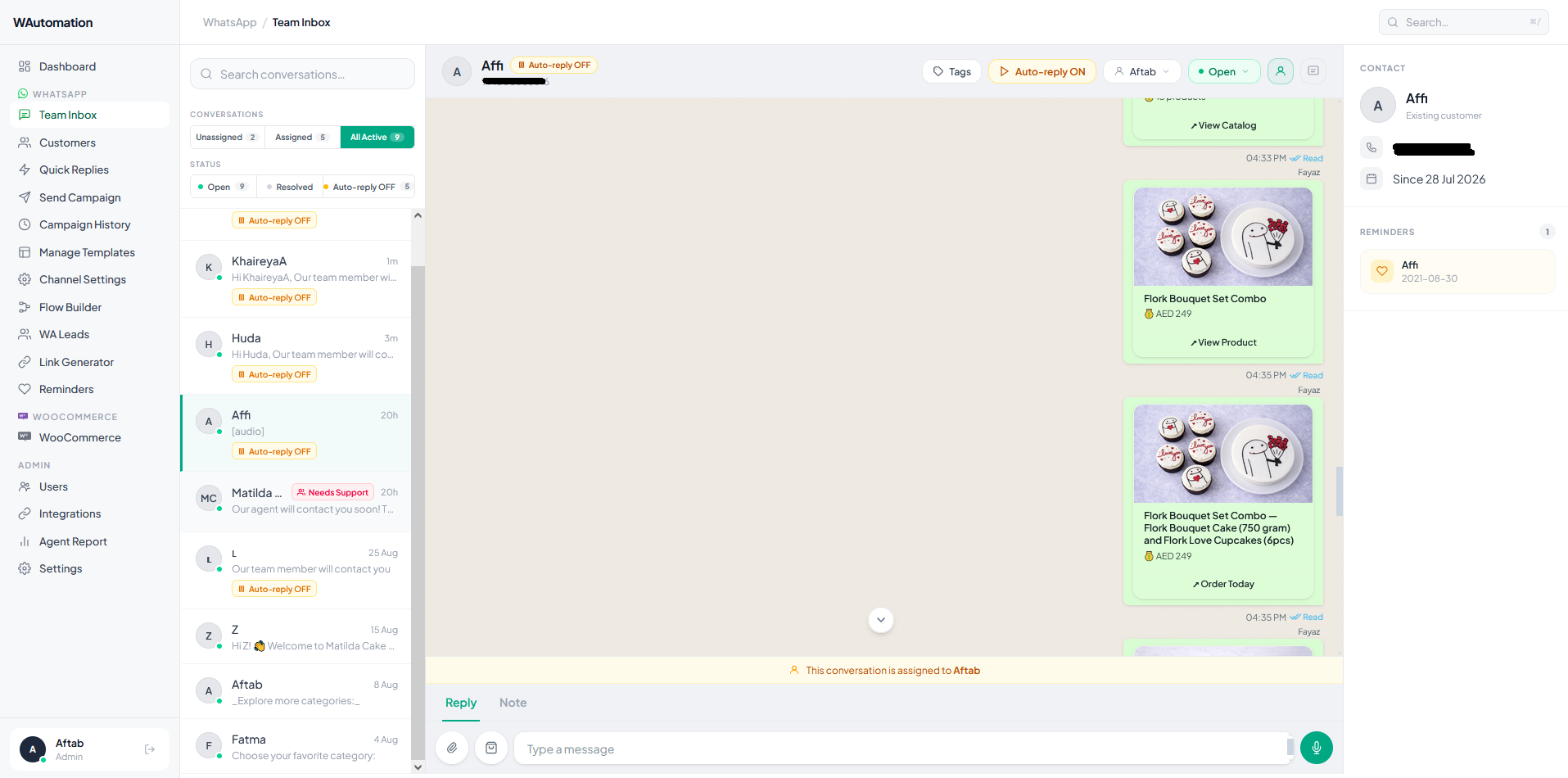The width and height of the screenshot is (1568, 778).
Task: Toggle the Auto-reply ON button
Action: (1042, 71)
